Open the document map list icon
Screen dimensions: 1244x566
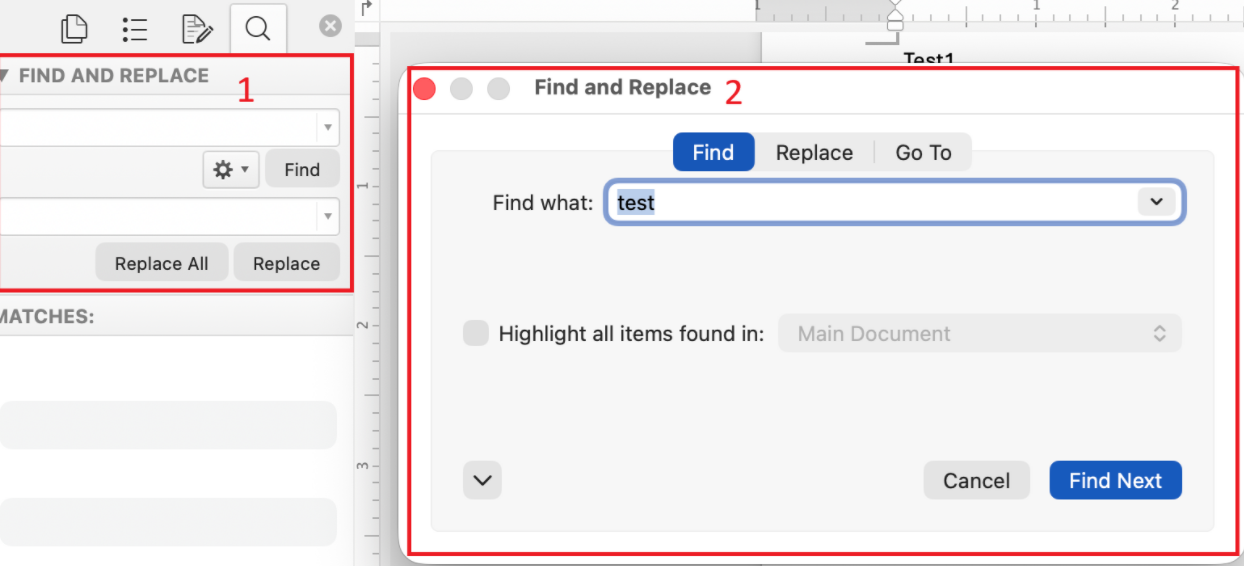click(135, 29)
